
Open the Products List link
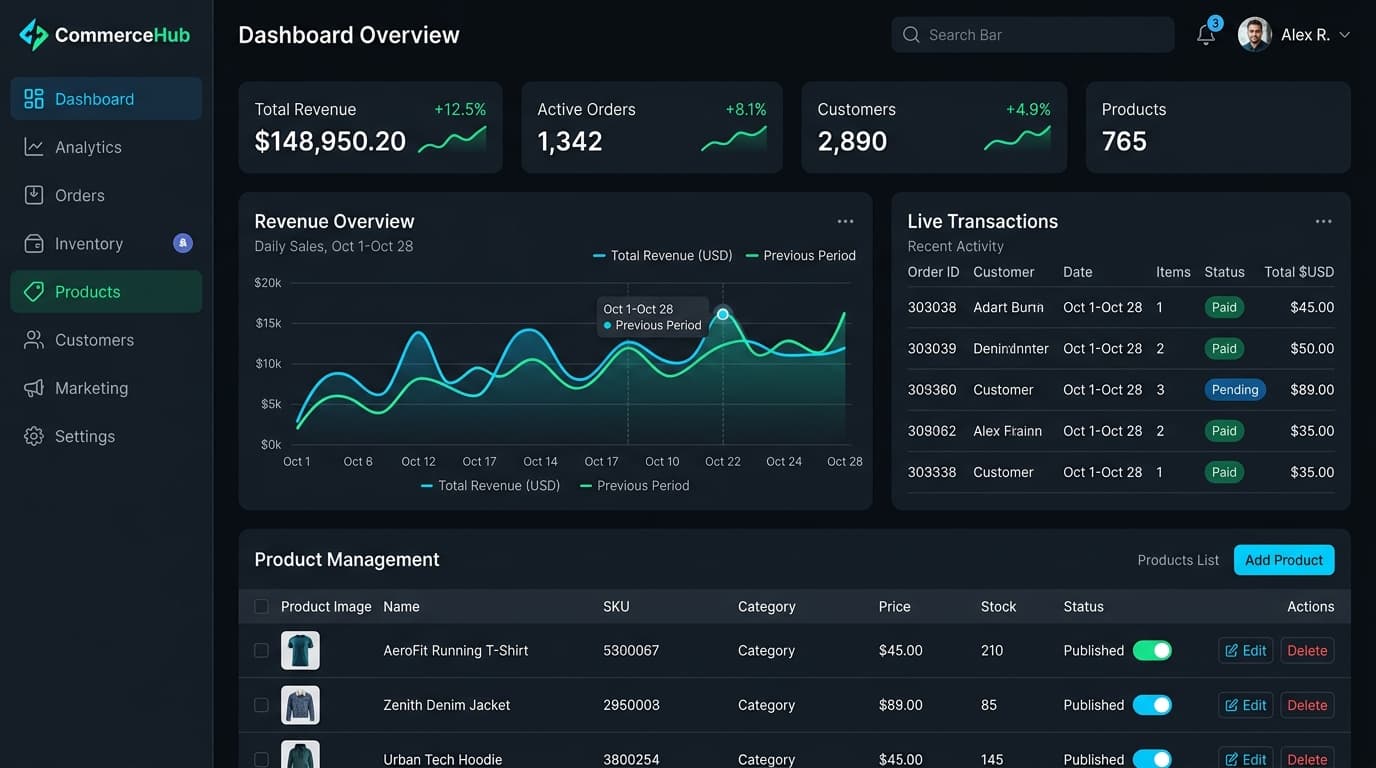click(1178, 560)
